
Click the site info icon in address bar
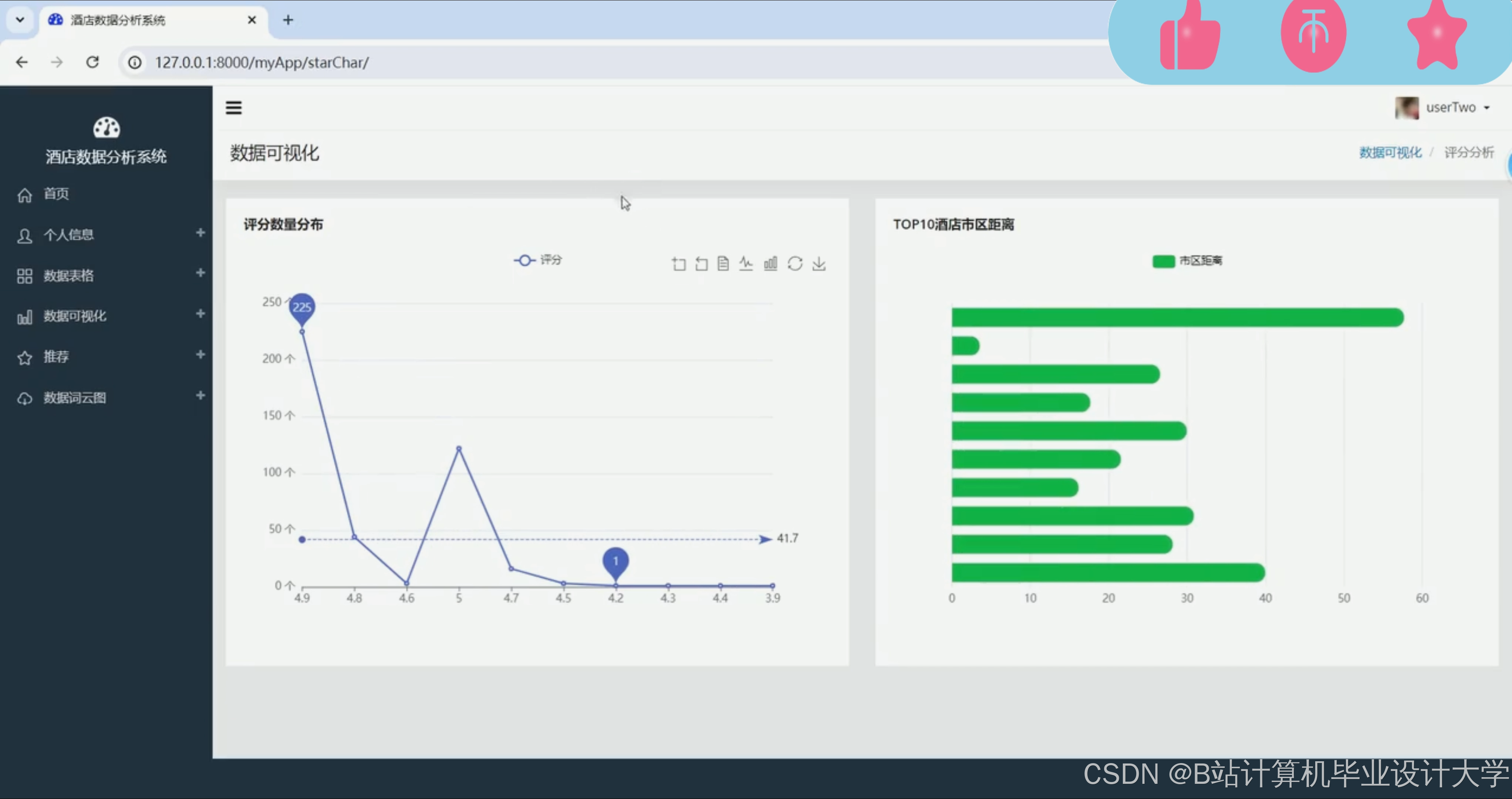point(134,62)
